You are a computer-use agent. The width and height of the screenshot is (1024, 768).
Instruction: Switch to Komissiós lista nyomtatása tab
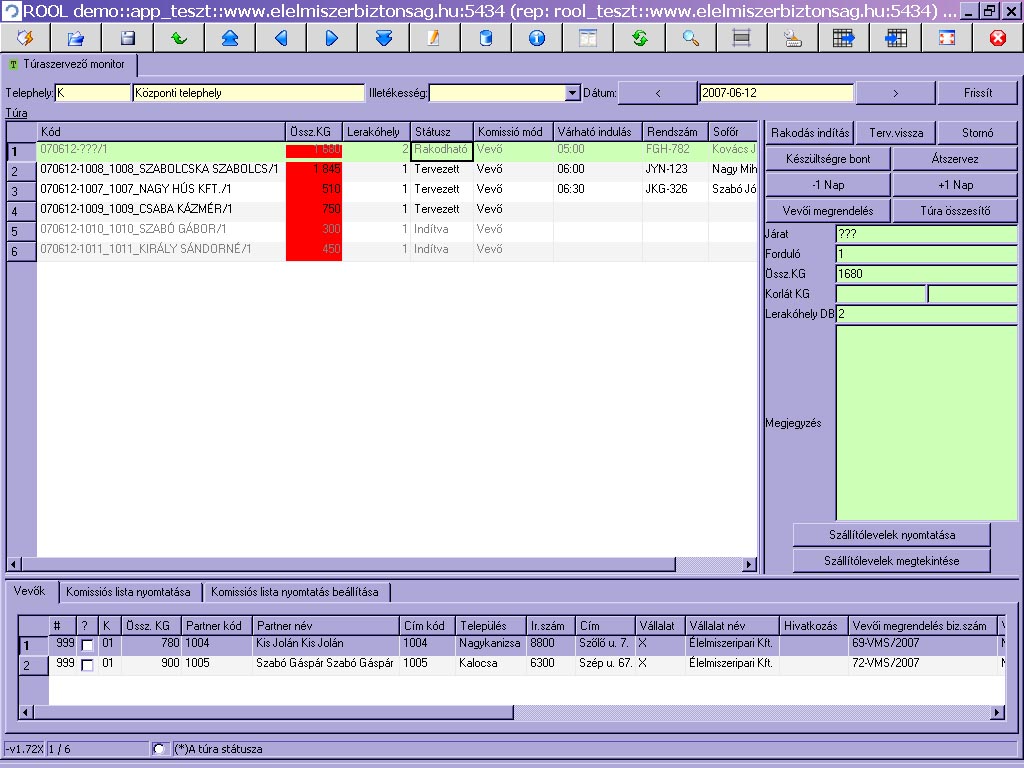[130, 592]
